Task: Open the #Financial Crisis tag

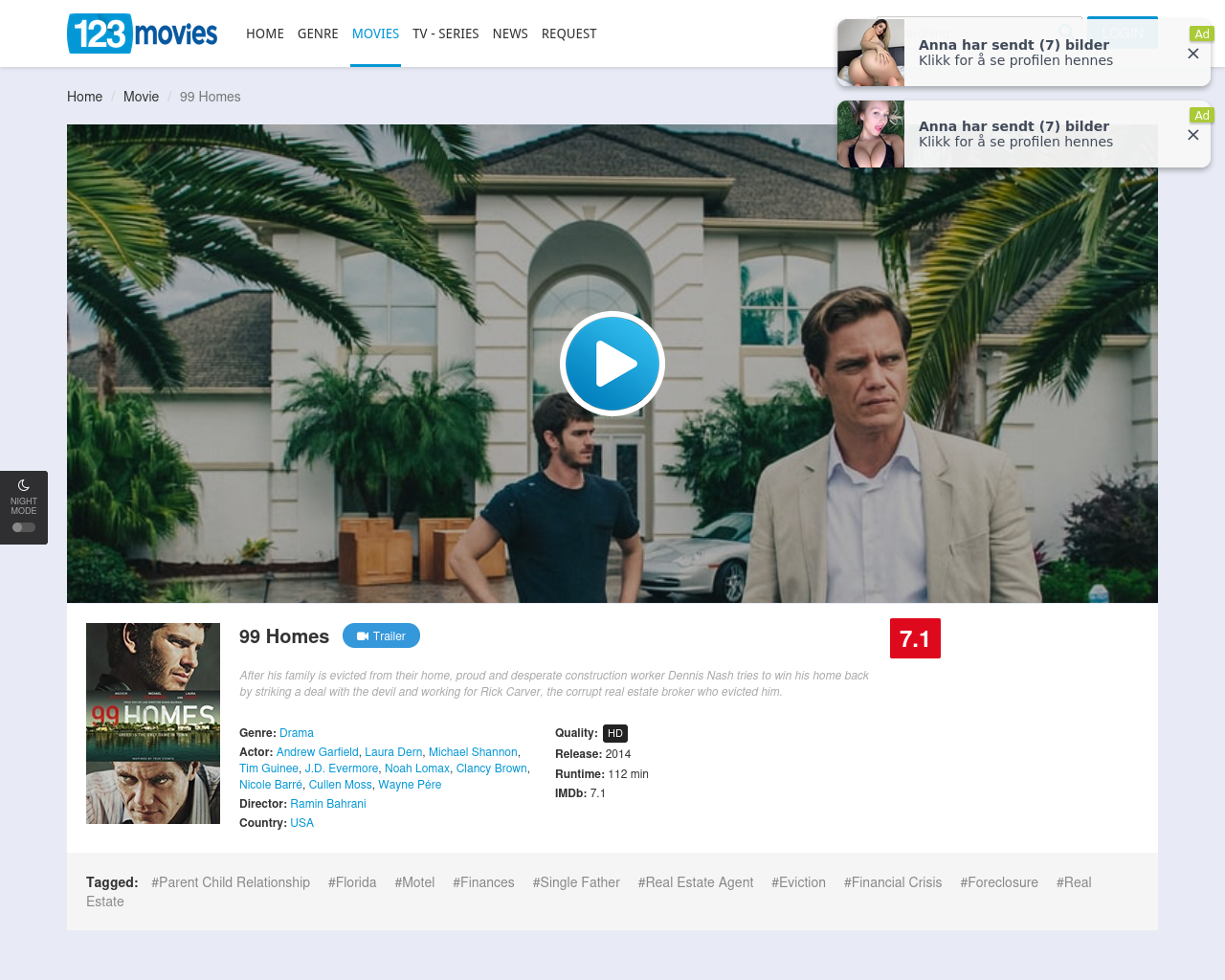Action: 893,882
